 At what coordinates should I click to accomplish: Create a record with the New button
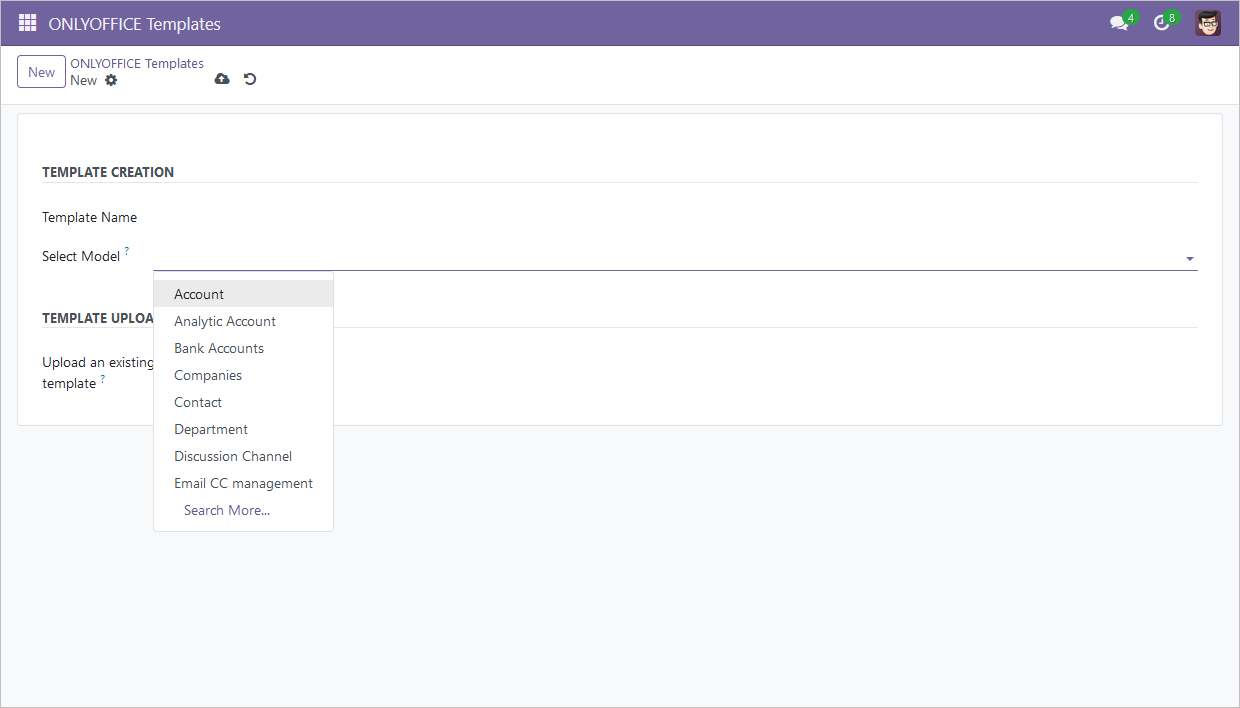pos(41,71)
